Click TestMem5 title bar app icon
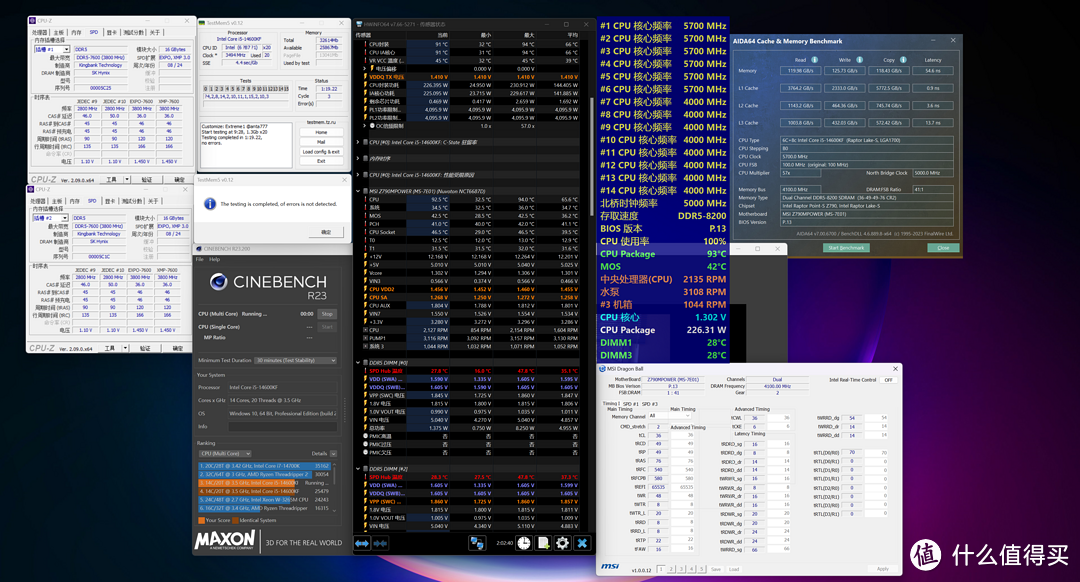Screen dimensions: 1080x582 click(202, 23)
